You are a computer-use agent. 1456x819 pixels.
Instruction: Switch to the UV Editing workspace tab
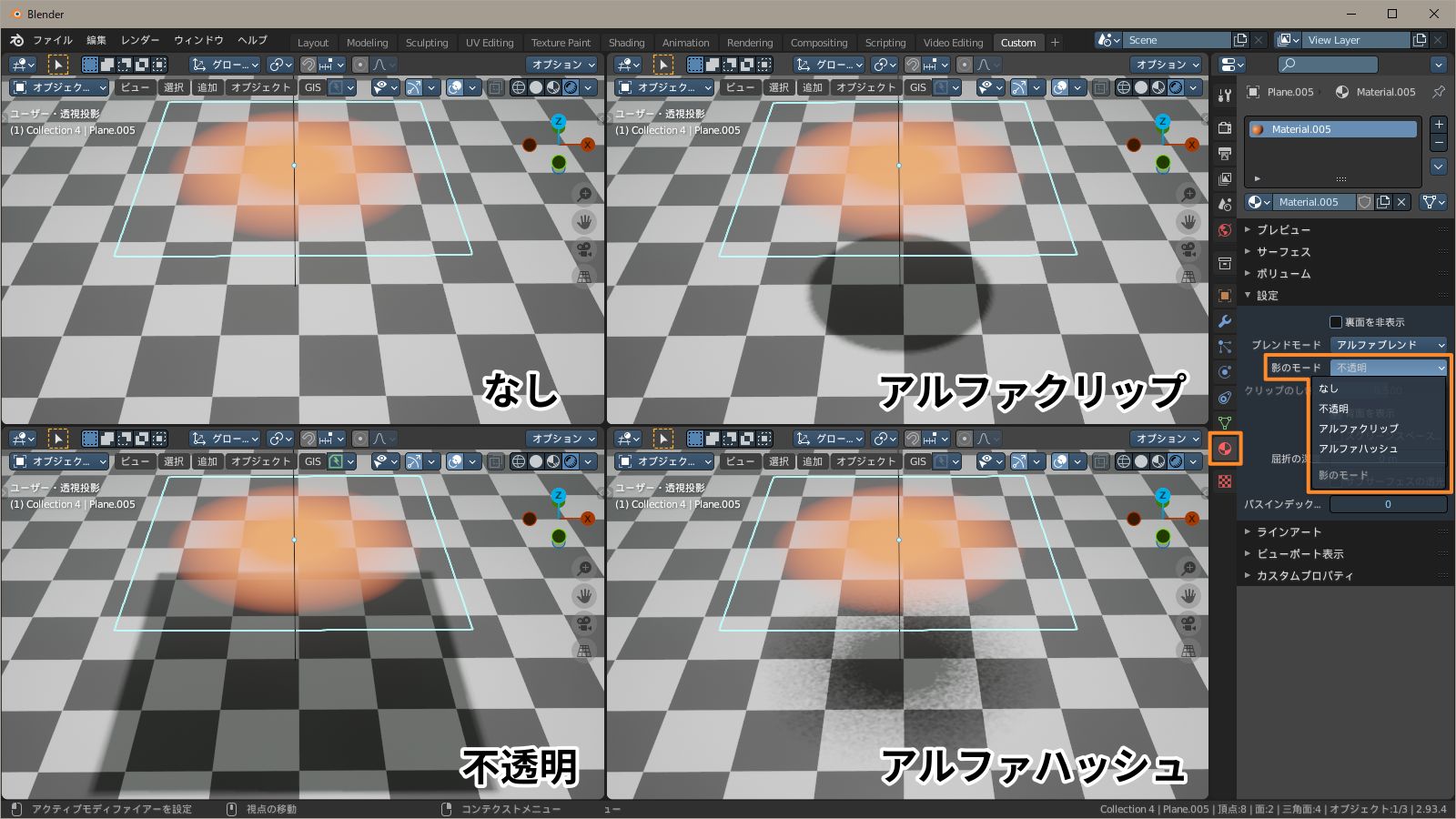click(490, 43)
